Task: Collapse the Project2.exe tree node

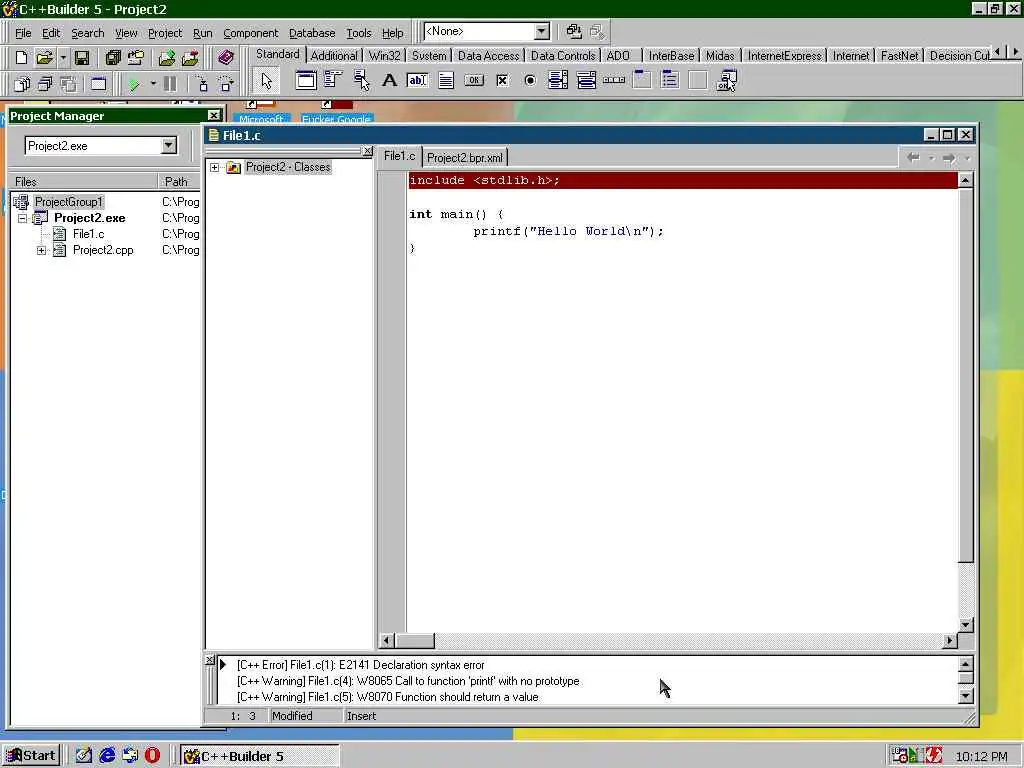Action: (x=22, y=218)
